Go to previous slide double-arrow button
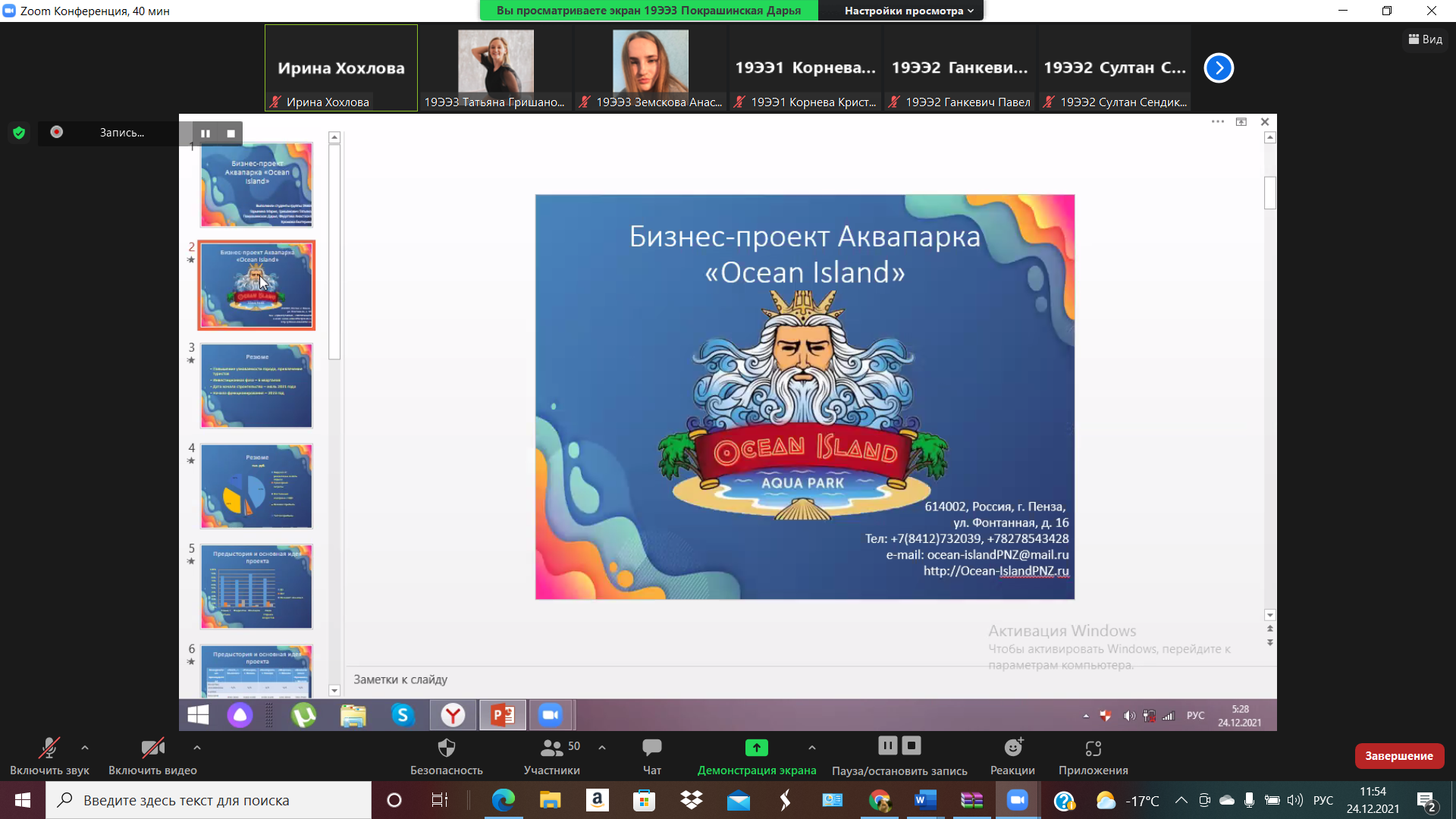 pyautogui.click(x=1270, y=629)
